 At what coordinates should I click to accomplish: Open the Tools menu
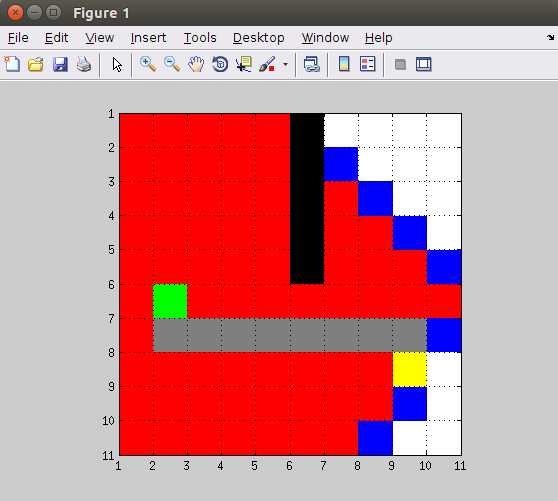pyautogui.click(x=200, y=38)
